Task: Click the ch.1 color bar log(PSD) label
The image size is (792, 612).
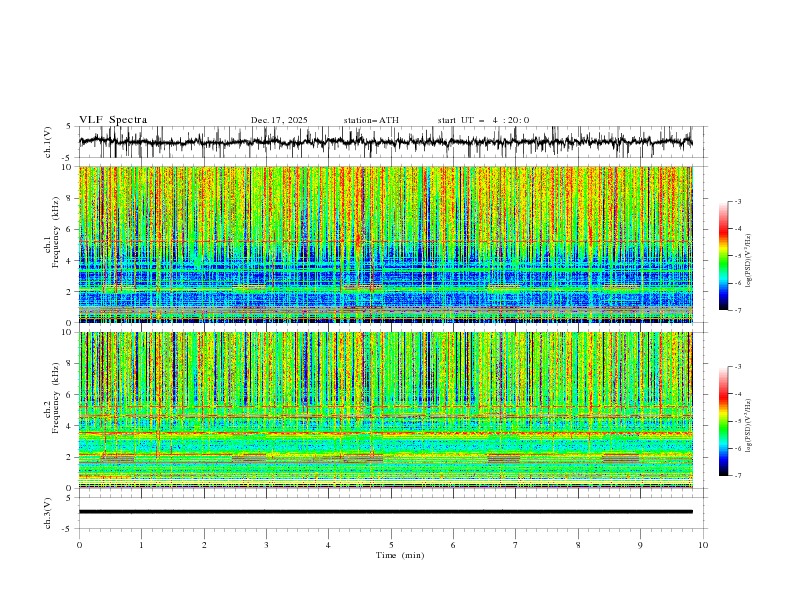Action: tap(748, 261)
